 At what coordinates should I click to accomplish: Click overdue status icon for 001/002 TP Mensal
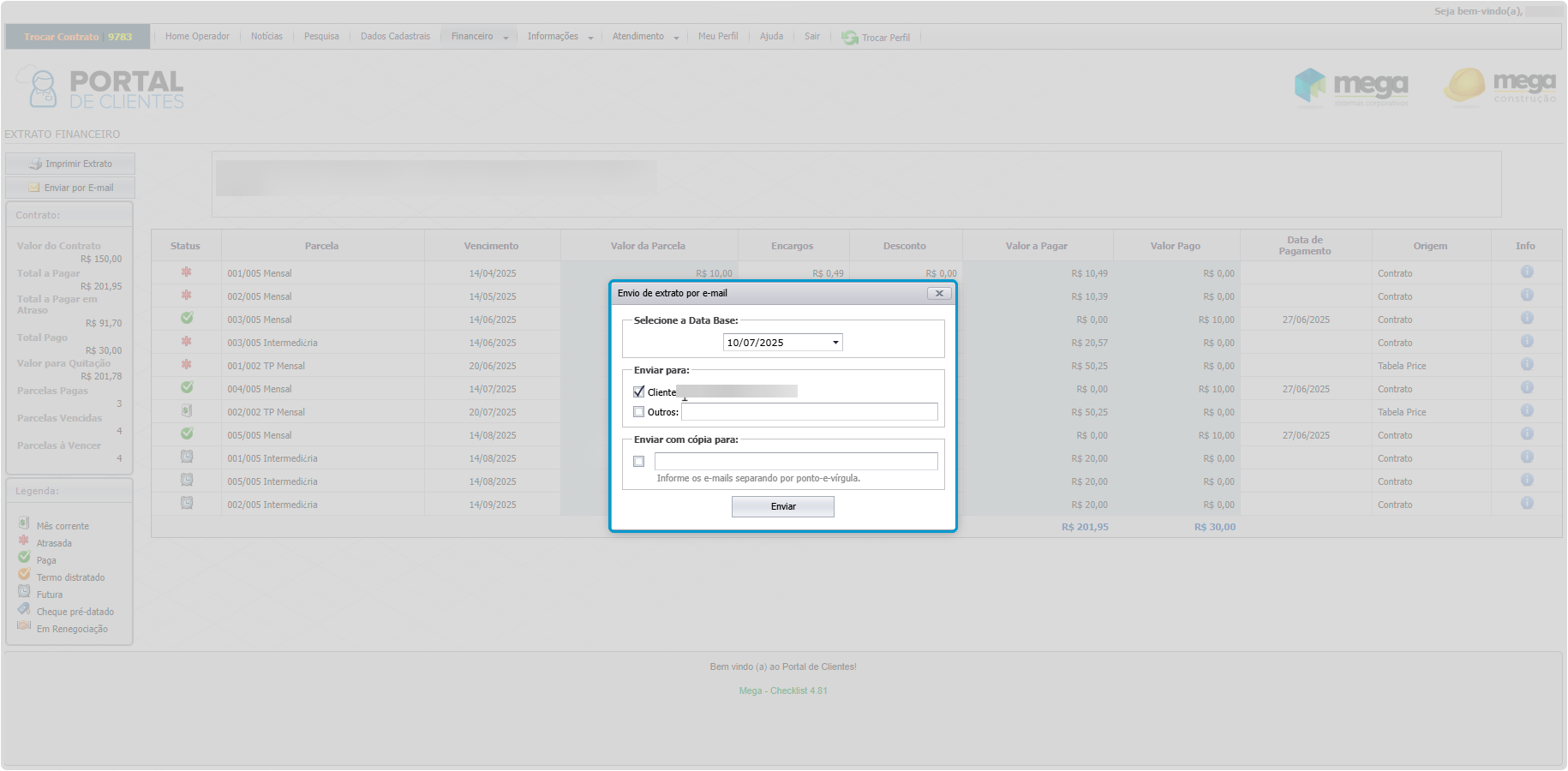tap(186, 364)
